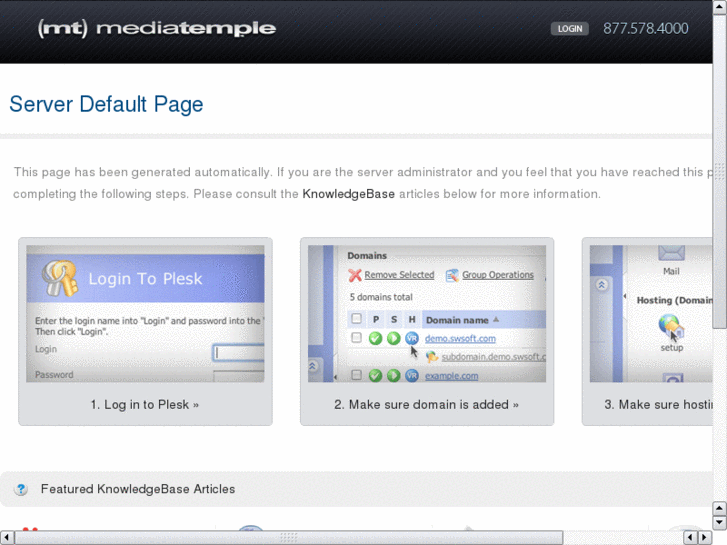The image size is (727, 545).
Task: Click the Remove Selected red X icon
Action: [355, 275]
